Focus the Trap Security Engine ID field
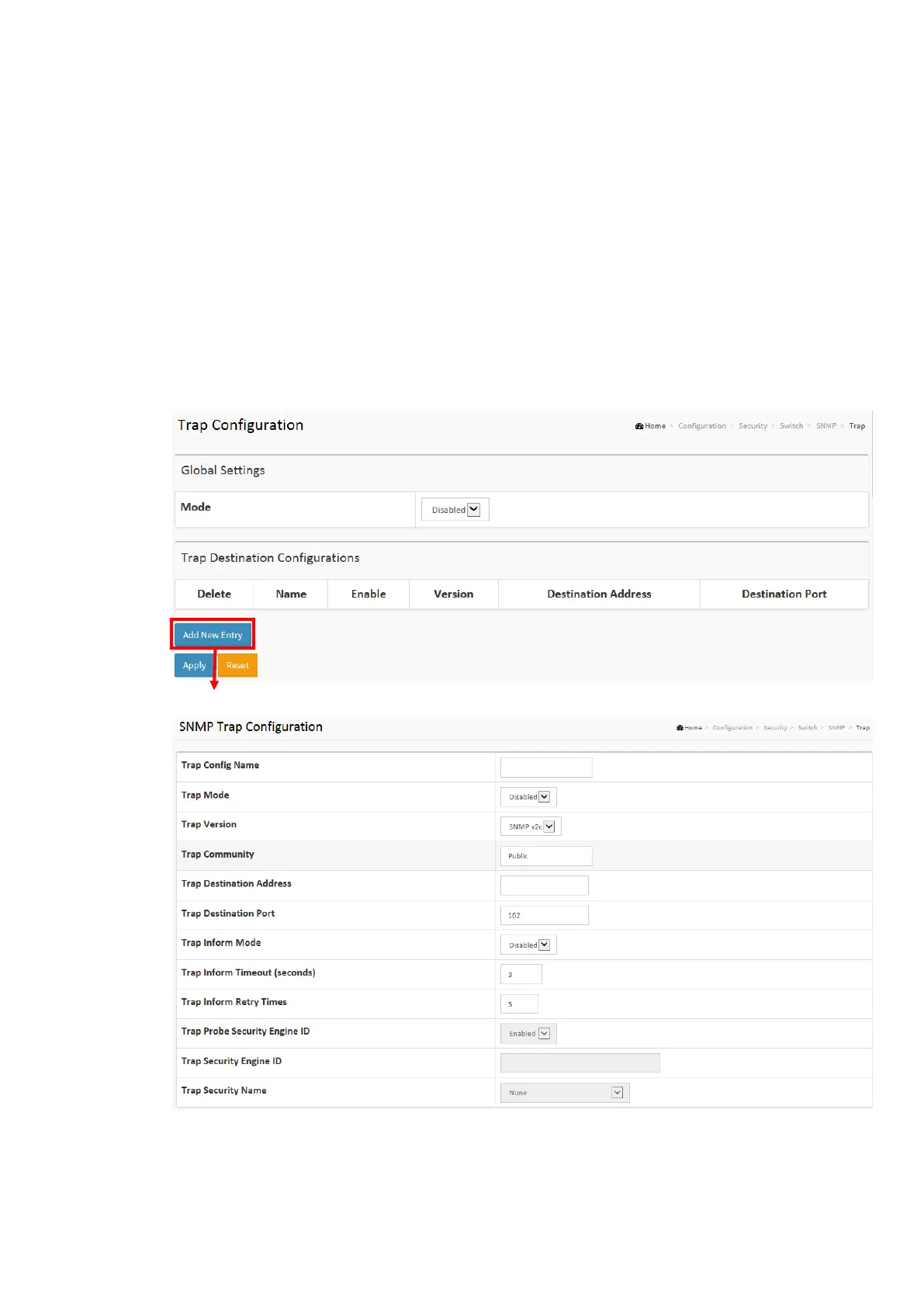The height and width of the screenshot is (1307, 924). (580, 1063)
